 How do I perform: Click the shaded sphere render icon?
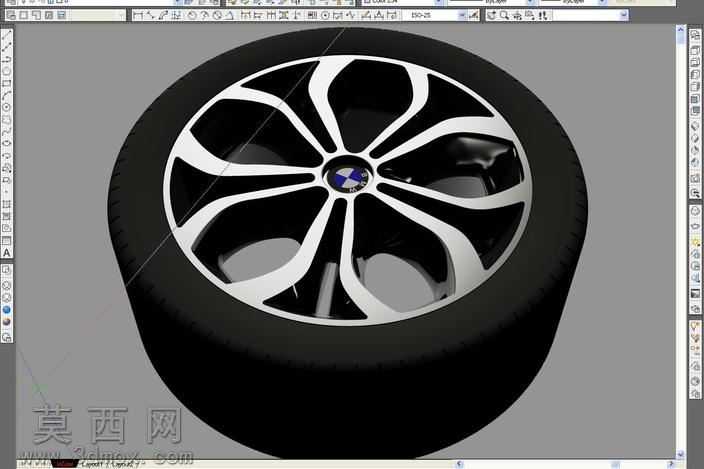(x=7, y=322)
